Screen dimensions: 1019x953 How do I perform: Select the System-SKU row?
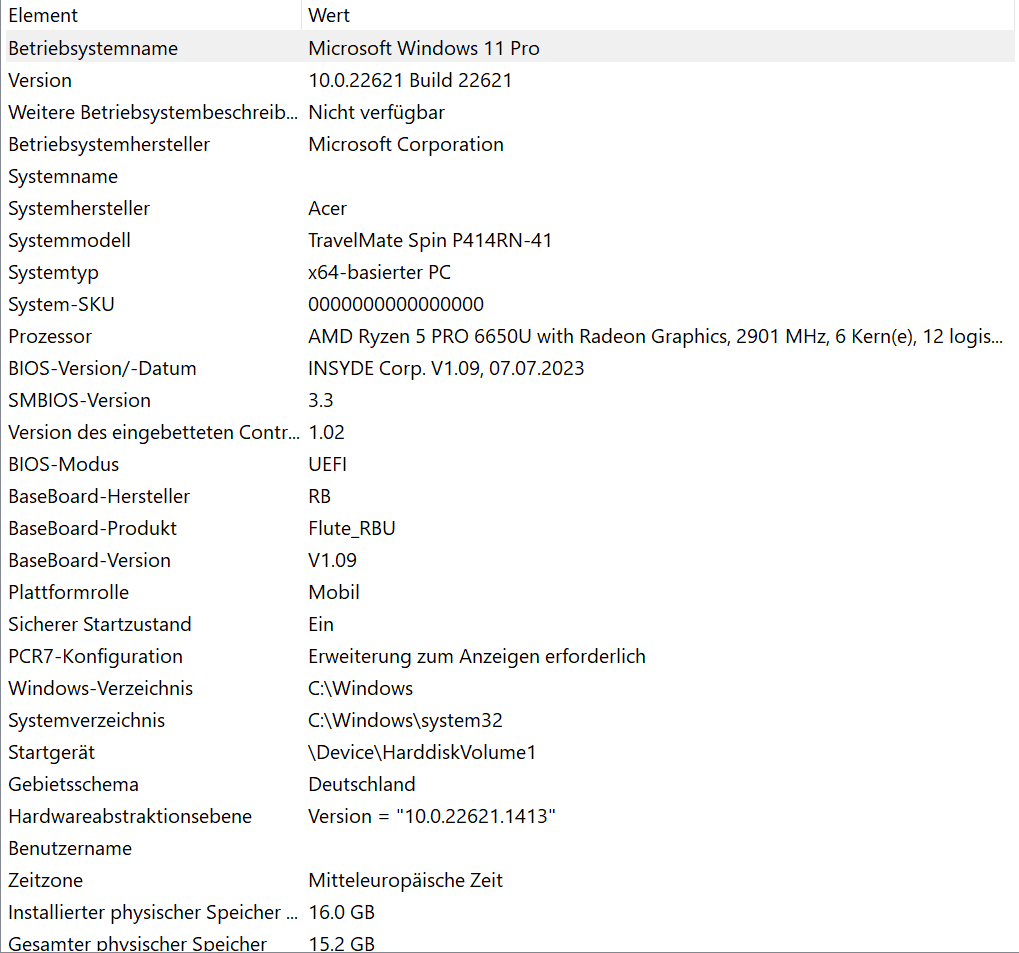point(510,304)
